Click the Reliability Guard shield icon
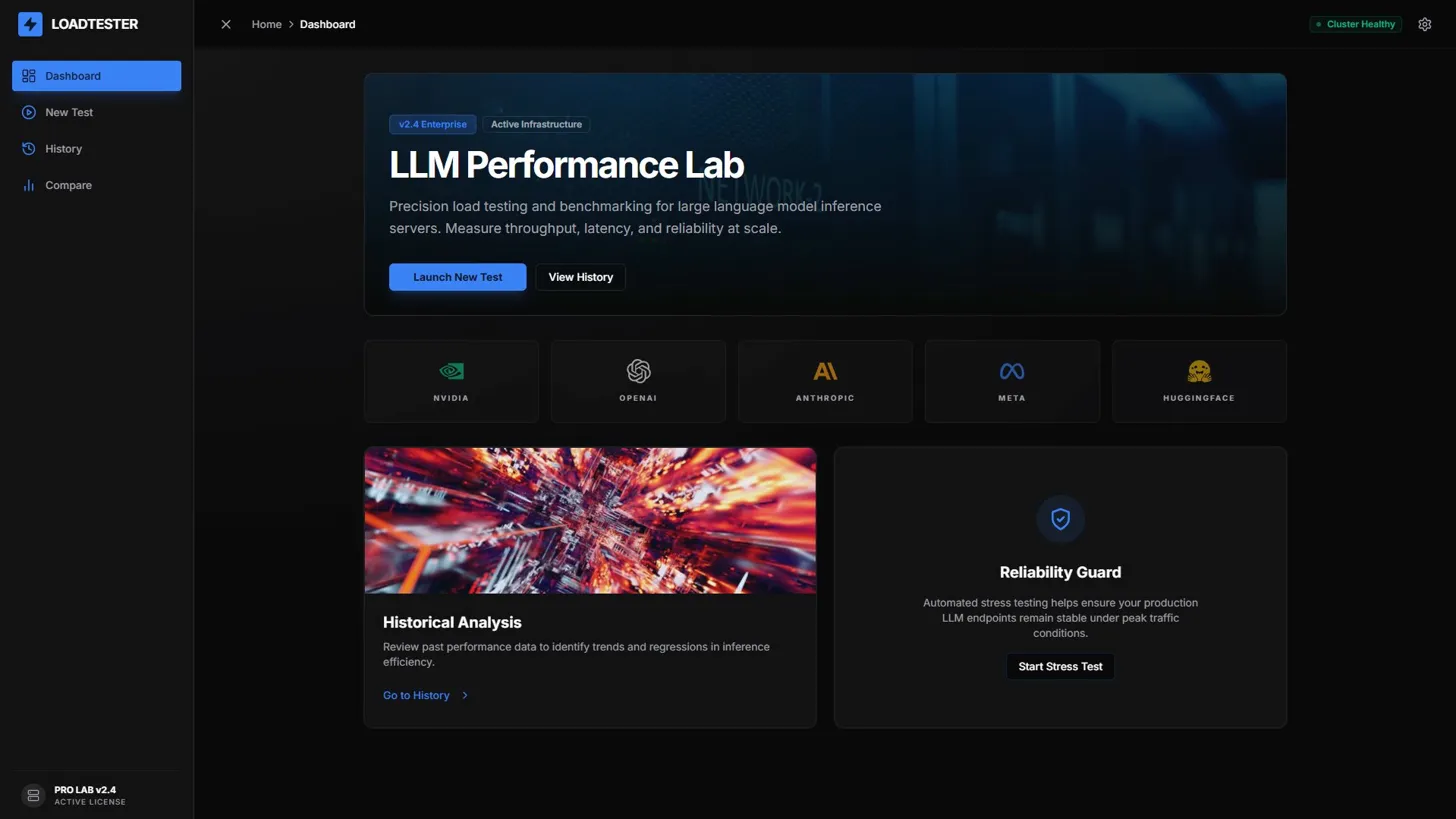The width and height of the screenshot is (1456, 819). [1060, 519]
